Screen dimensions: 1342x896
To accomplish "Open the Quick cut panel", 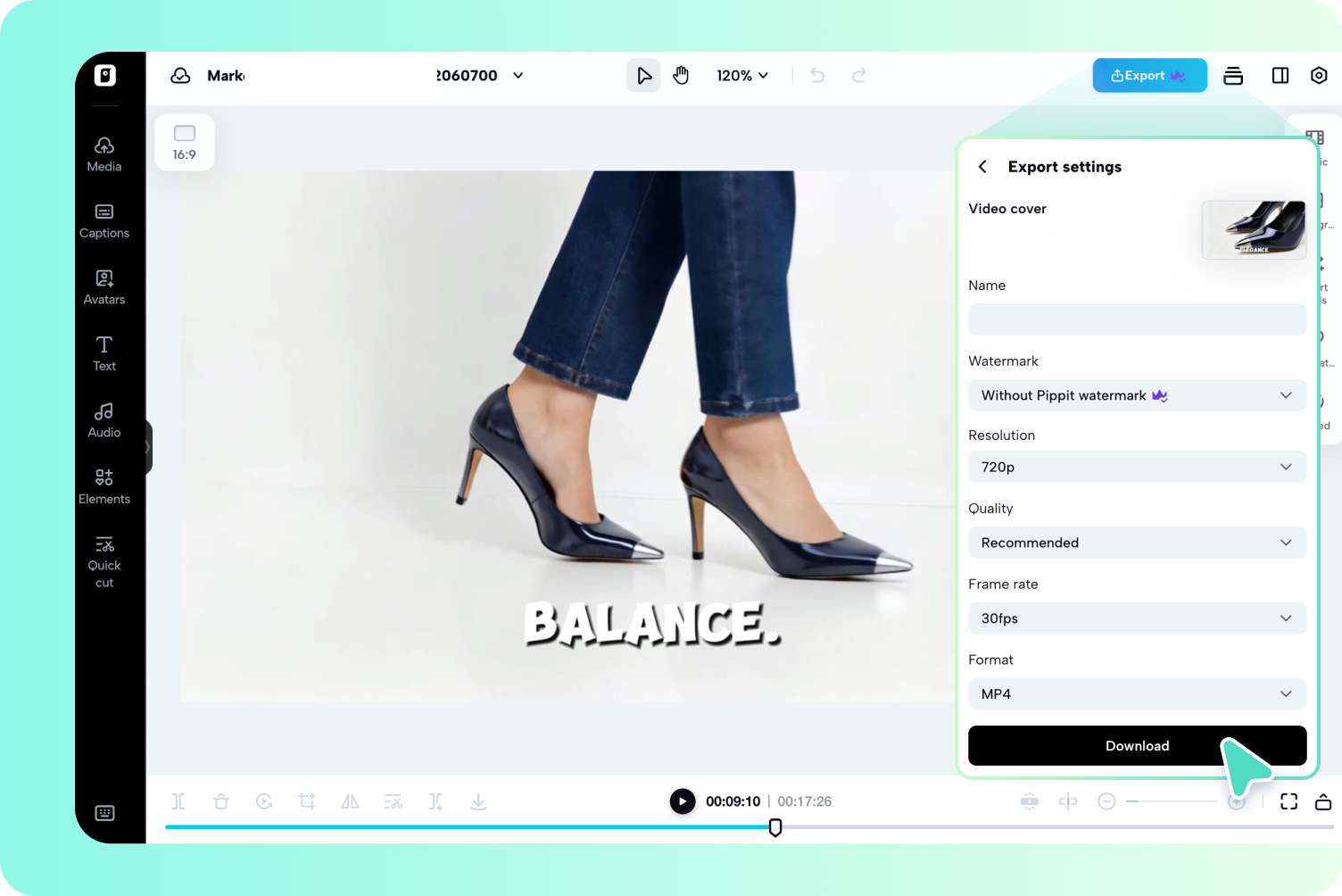I will tap(104, 562).
